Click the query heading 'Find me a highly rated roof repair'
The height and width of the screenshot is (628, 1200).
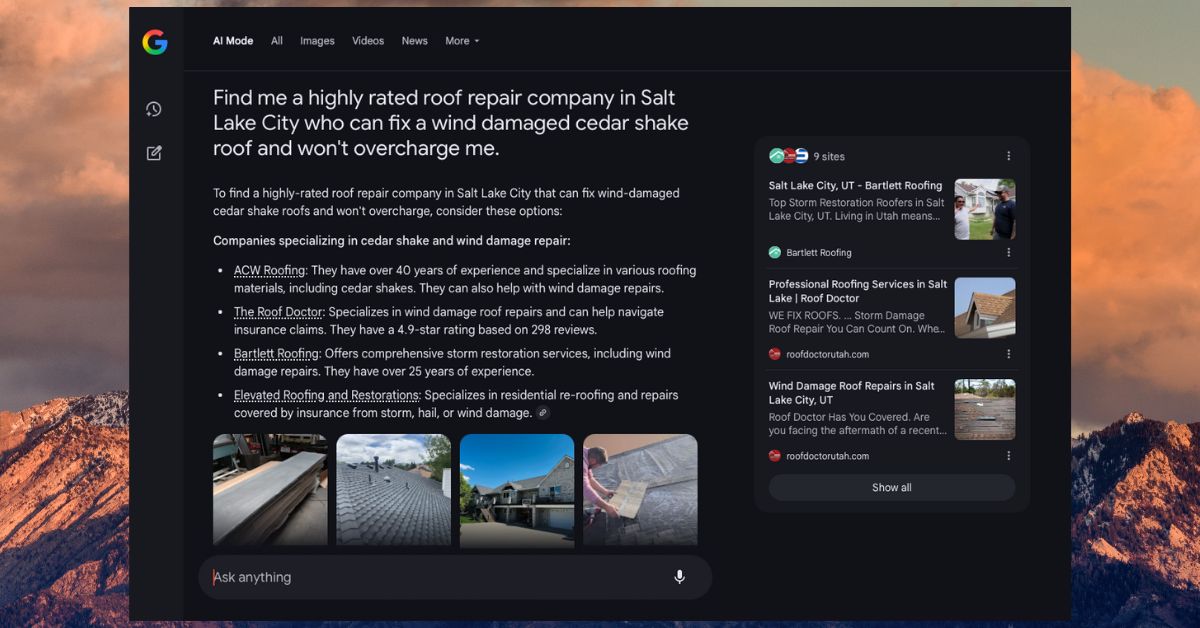pyautogui.click(x=451, y=123)
